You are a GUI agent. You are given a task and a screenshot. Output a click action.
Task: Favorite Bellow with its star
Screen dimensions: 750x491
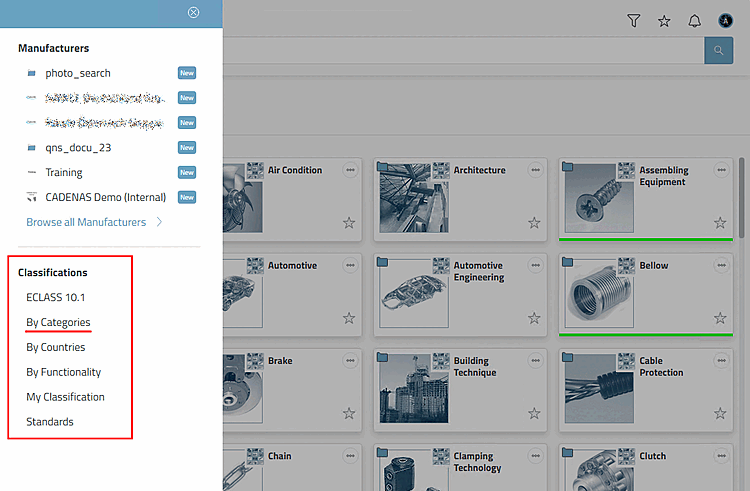pos(720,318)
